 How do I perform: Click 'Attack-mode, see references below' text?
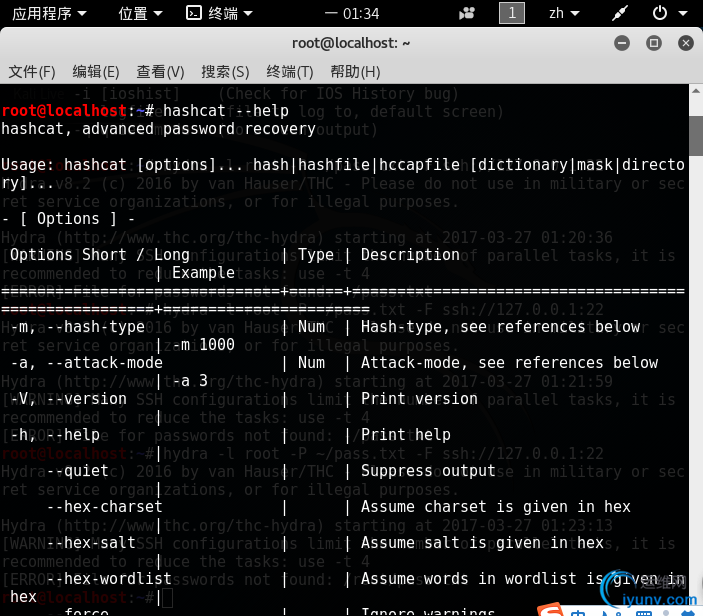pyautogui.click(x=509, y=363)
